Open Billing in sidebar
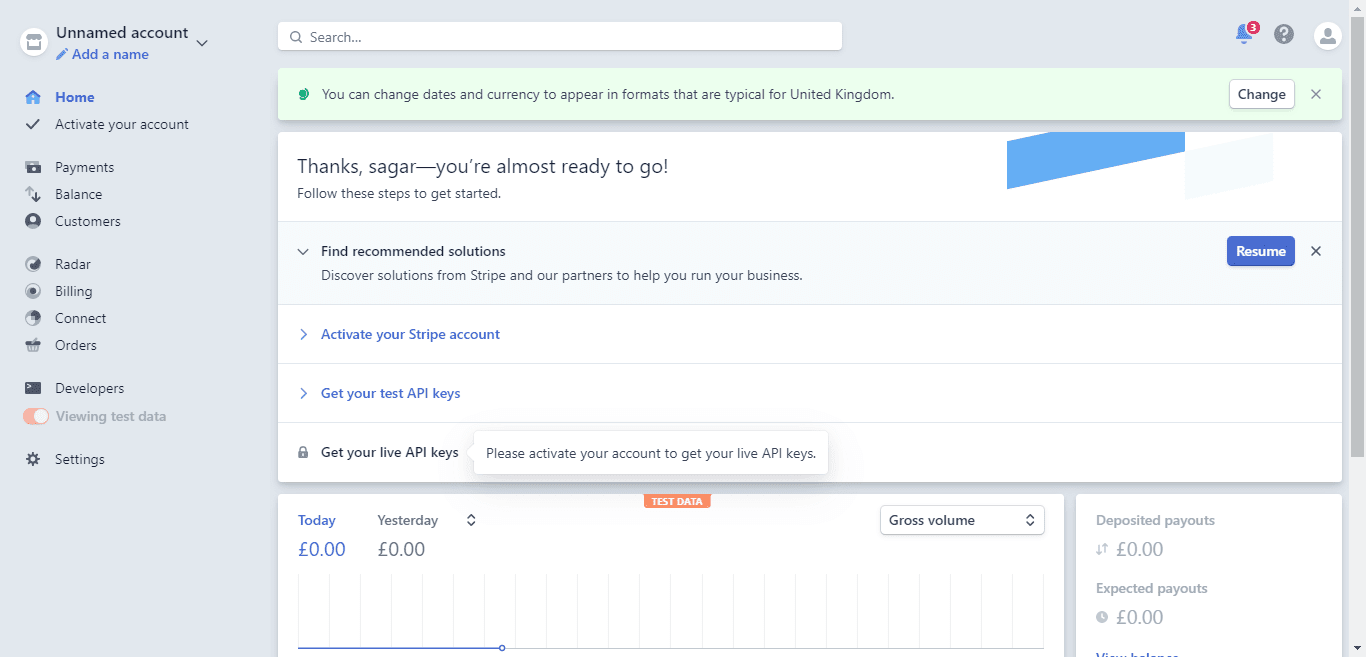 [74, 291]
